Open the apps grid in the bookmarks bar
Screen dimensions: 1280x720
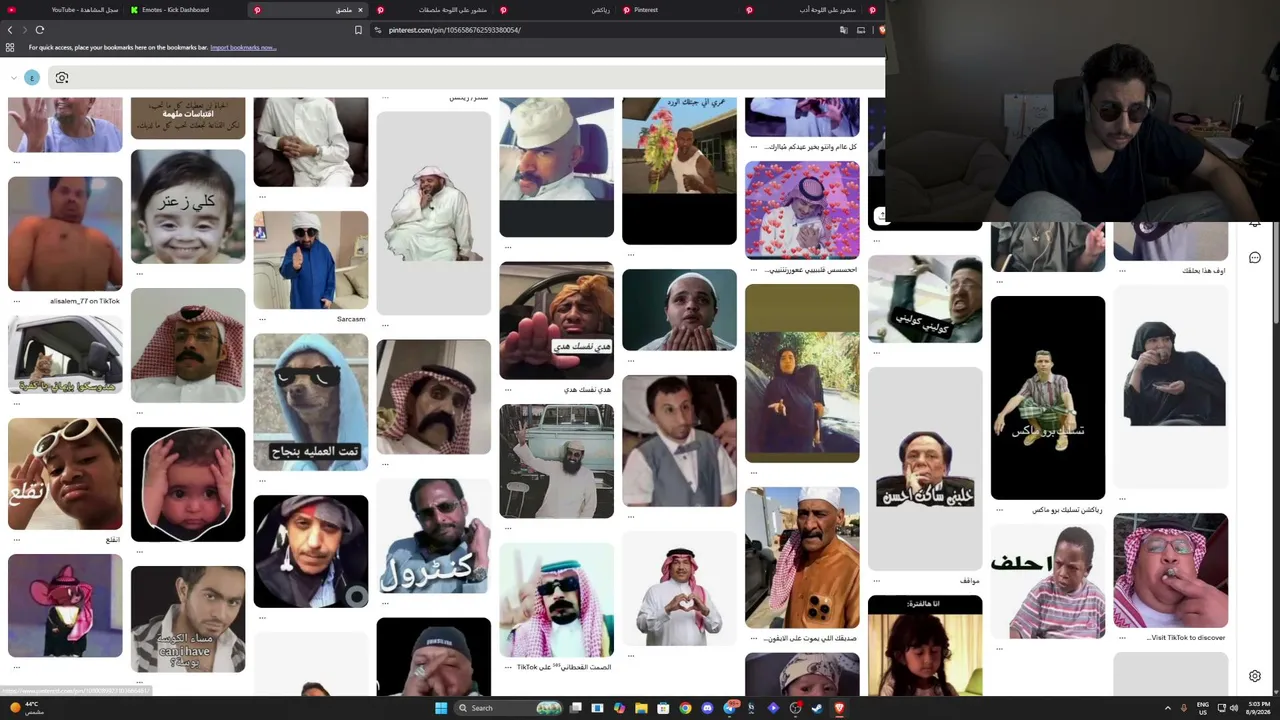coord(10,47)
